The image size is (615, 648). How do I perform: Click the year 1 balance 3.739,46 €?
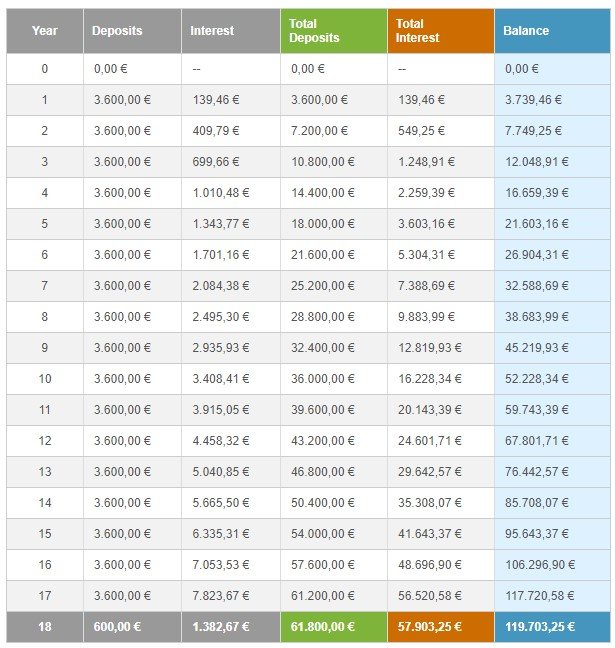[x=533, y=100]
